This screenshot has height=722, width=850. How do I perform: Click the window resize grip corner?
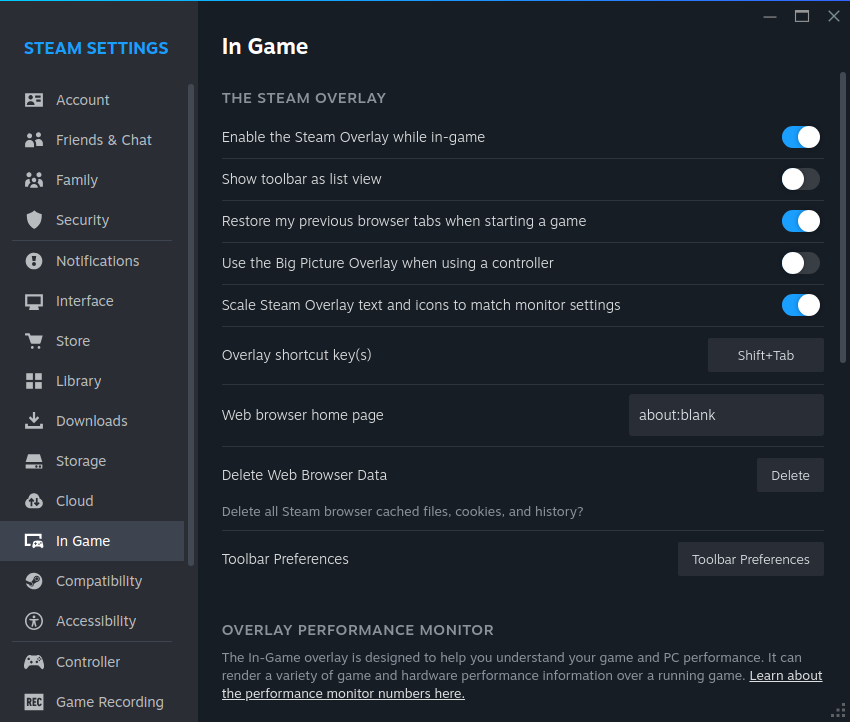click(838, 711)
